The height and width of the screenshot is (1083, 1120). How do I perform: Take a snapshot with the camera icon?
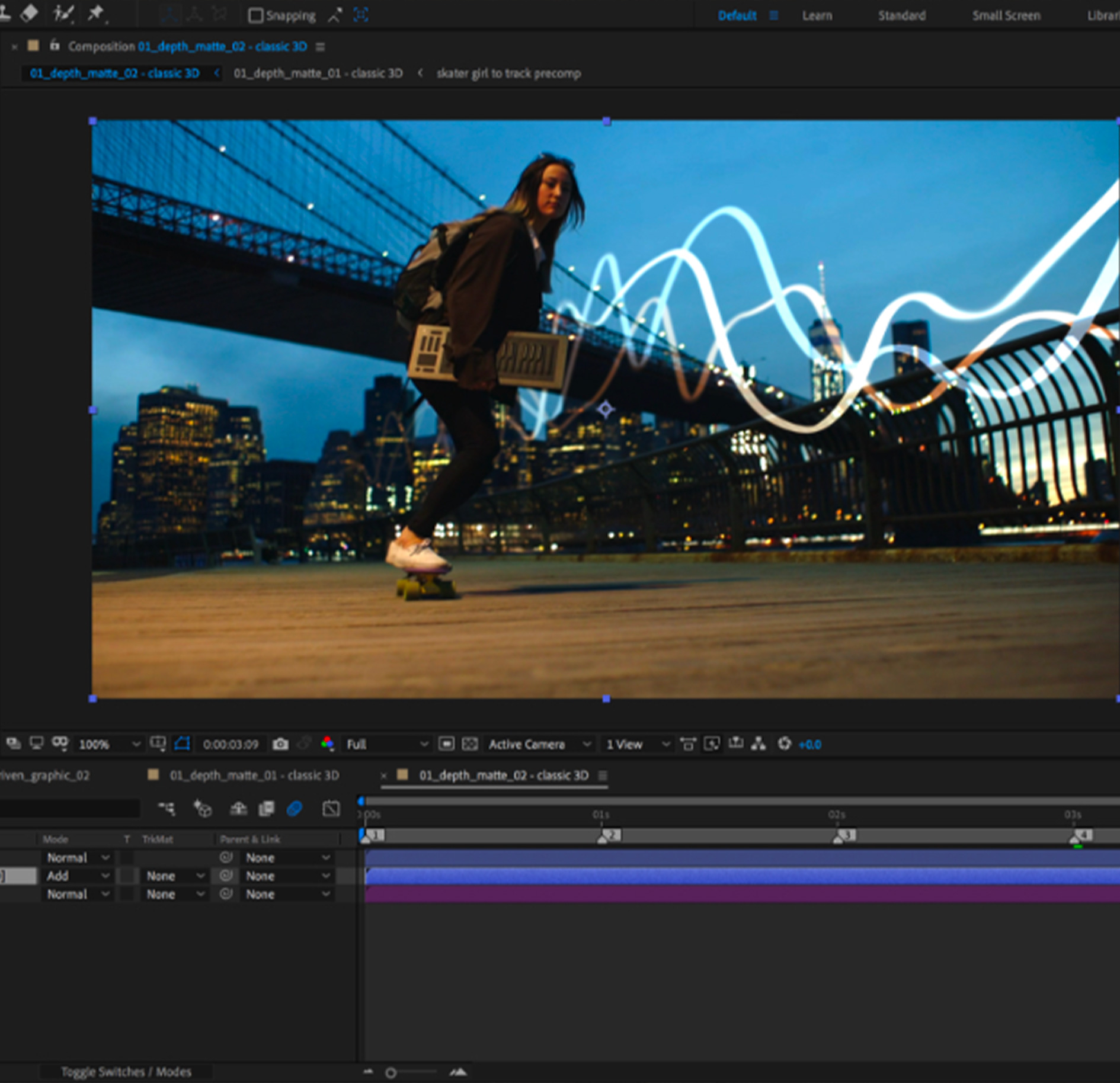tap(281, 744)
